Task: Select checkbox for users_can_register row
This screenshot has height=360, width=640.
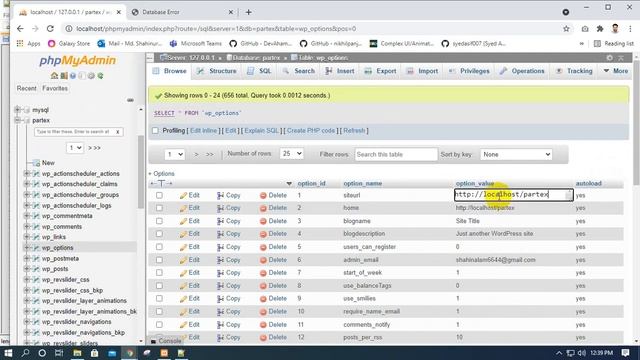Action: click(x=159, y=247)
